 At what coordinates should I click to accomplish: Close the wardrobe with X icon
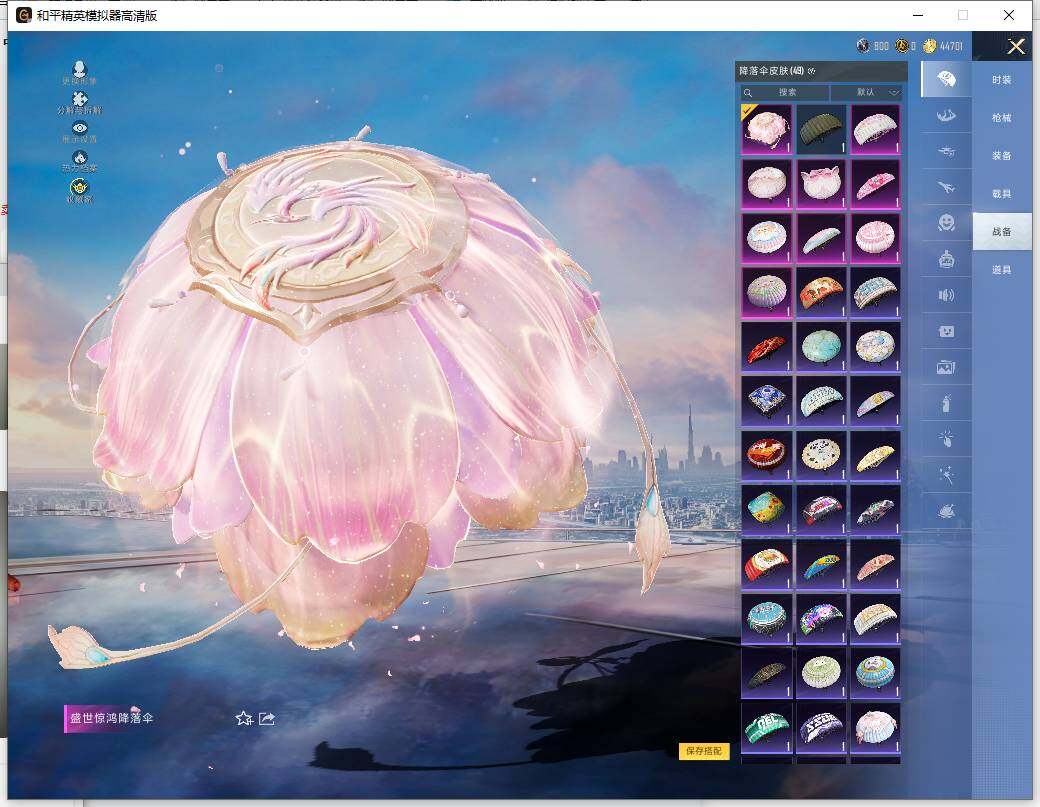[1015, 46]
